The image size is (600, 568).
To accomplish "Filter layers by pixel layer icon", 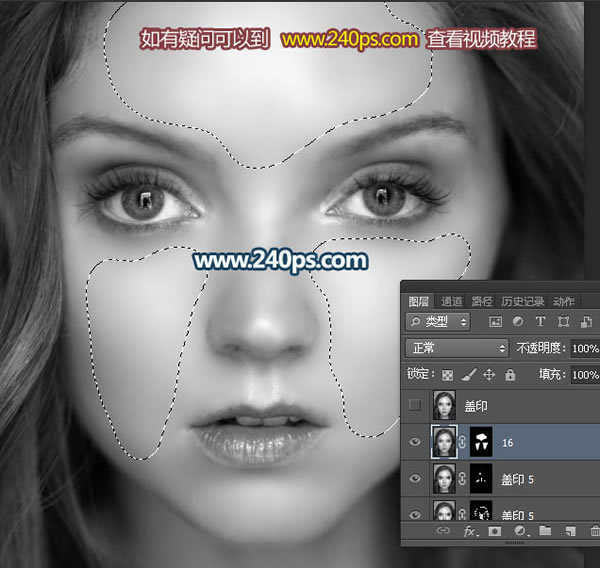I will click(496, 322).
